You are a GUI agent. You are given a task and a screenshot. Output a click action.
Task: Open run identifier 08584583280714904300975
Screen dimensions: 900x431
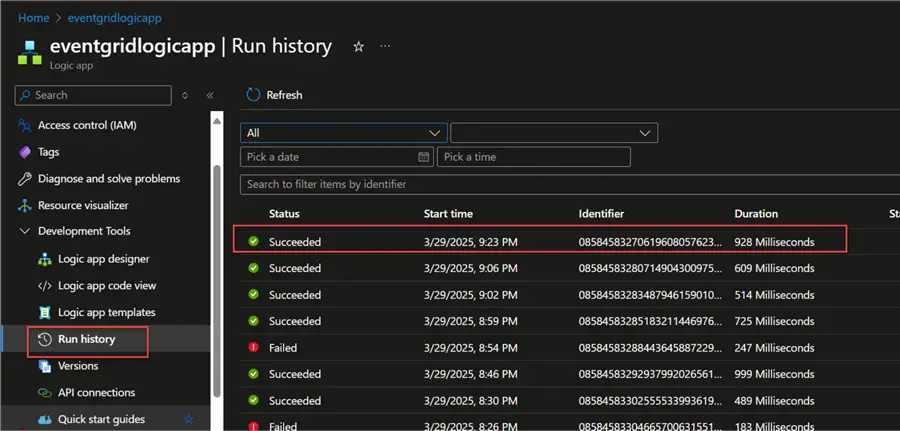point(650,269)
